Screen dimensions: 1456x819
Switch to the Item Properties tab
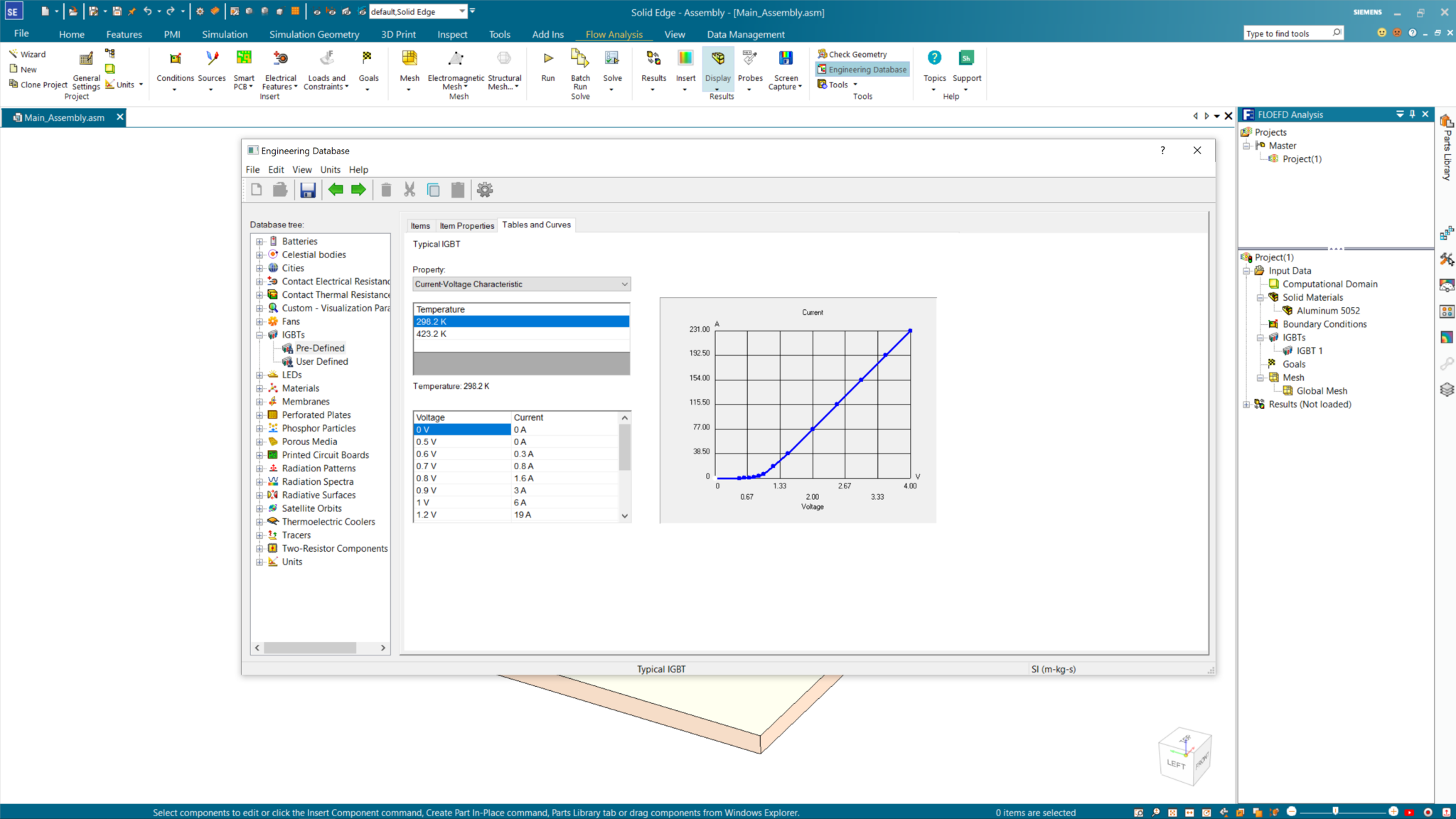click(466, 225)
